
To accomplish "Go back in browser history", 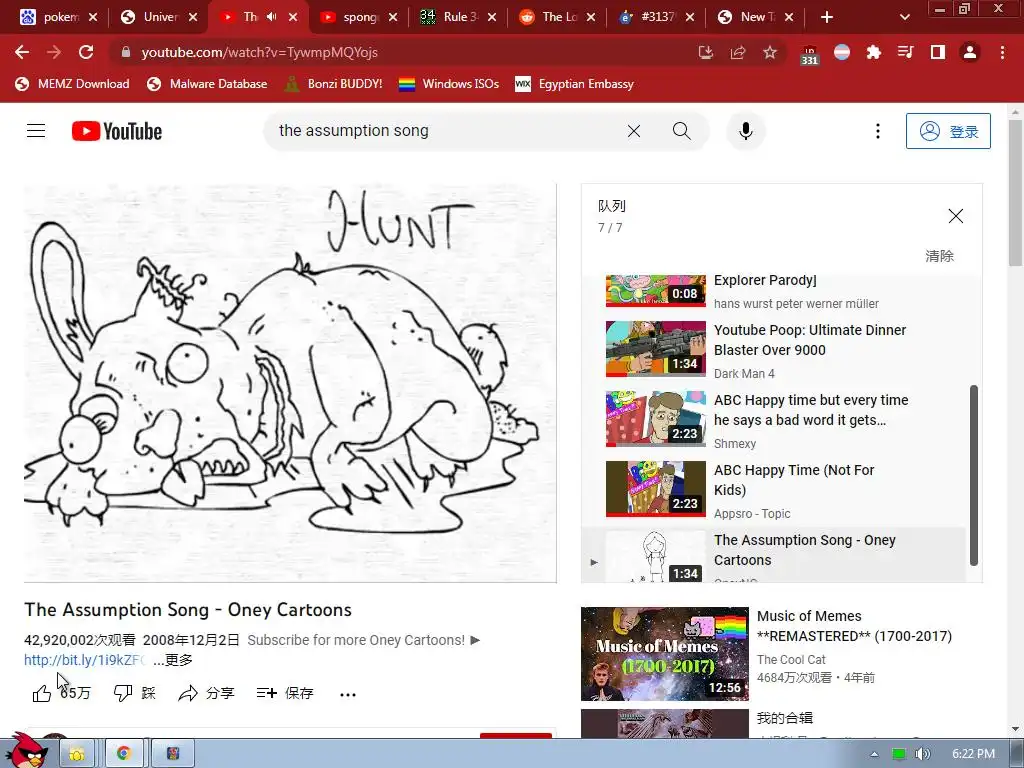I will click(x=22, y=52).
